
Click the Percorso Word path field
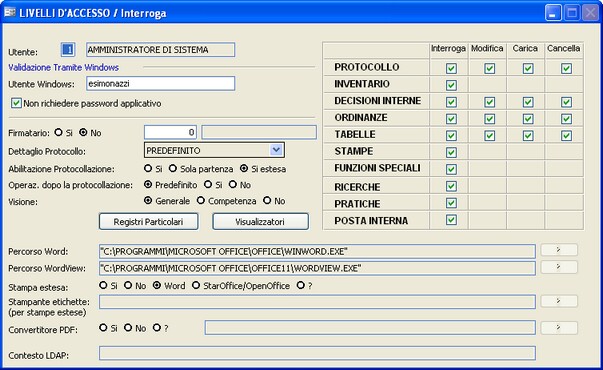click(317, 251)
